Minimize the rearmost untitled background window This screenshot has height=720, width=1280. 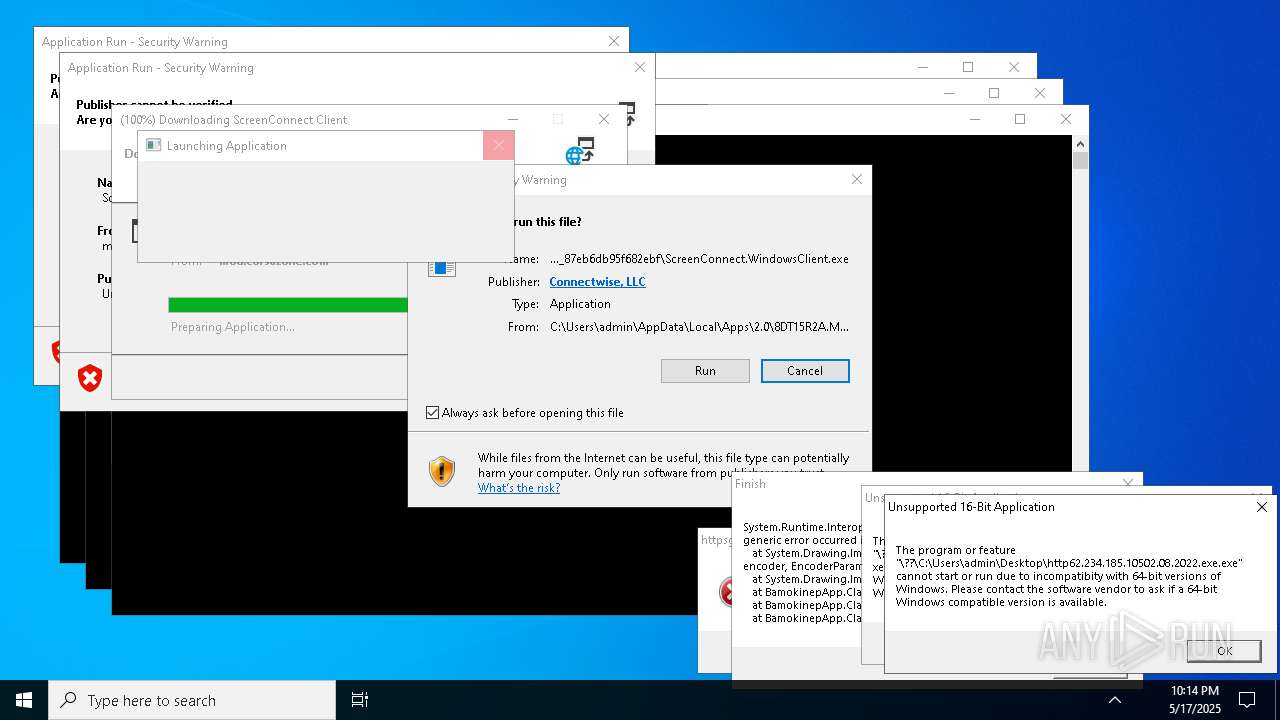click(922, 67)
